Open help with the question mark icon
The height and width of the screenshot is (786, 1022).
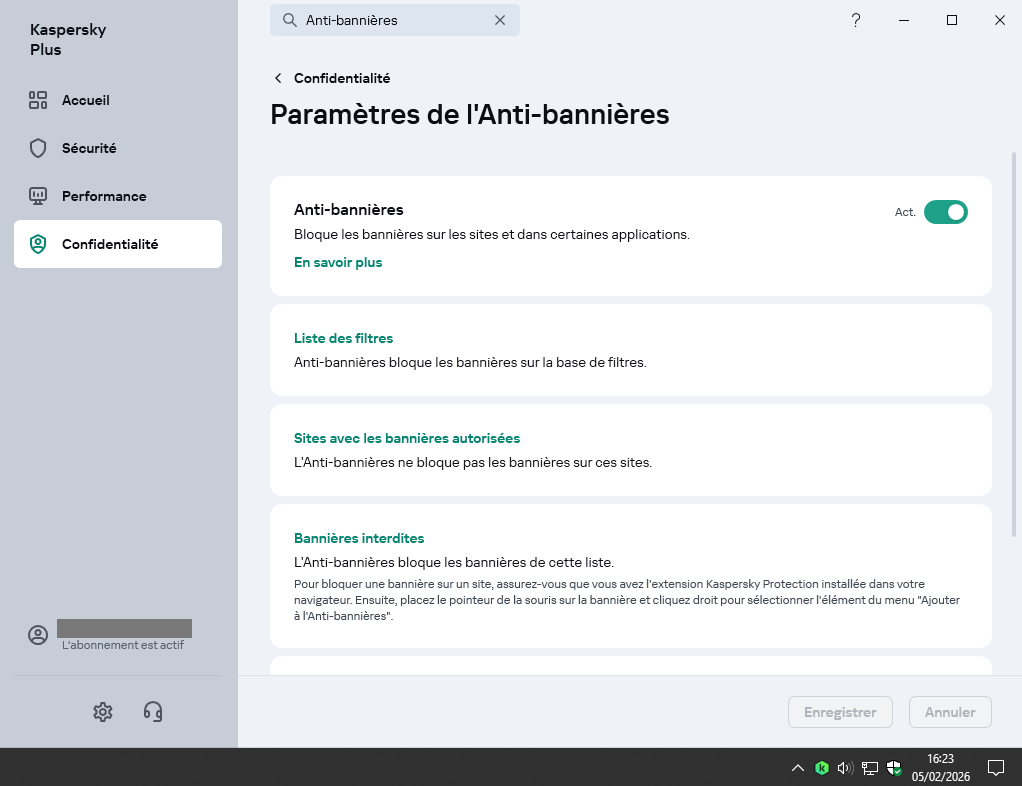click(856, 20)
